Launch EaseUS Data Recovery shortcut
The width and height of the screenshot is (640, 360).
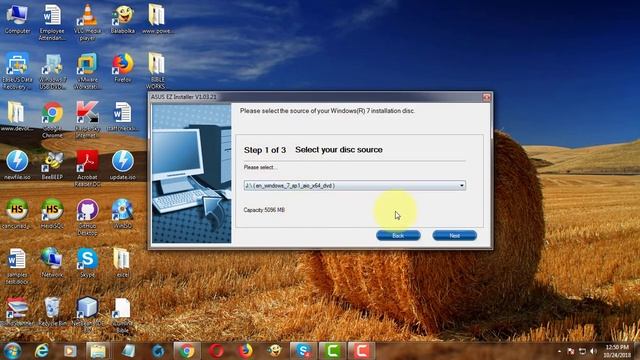17,71
